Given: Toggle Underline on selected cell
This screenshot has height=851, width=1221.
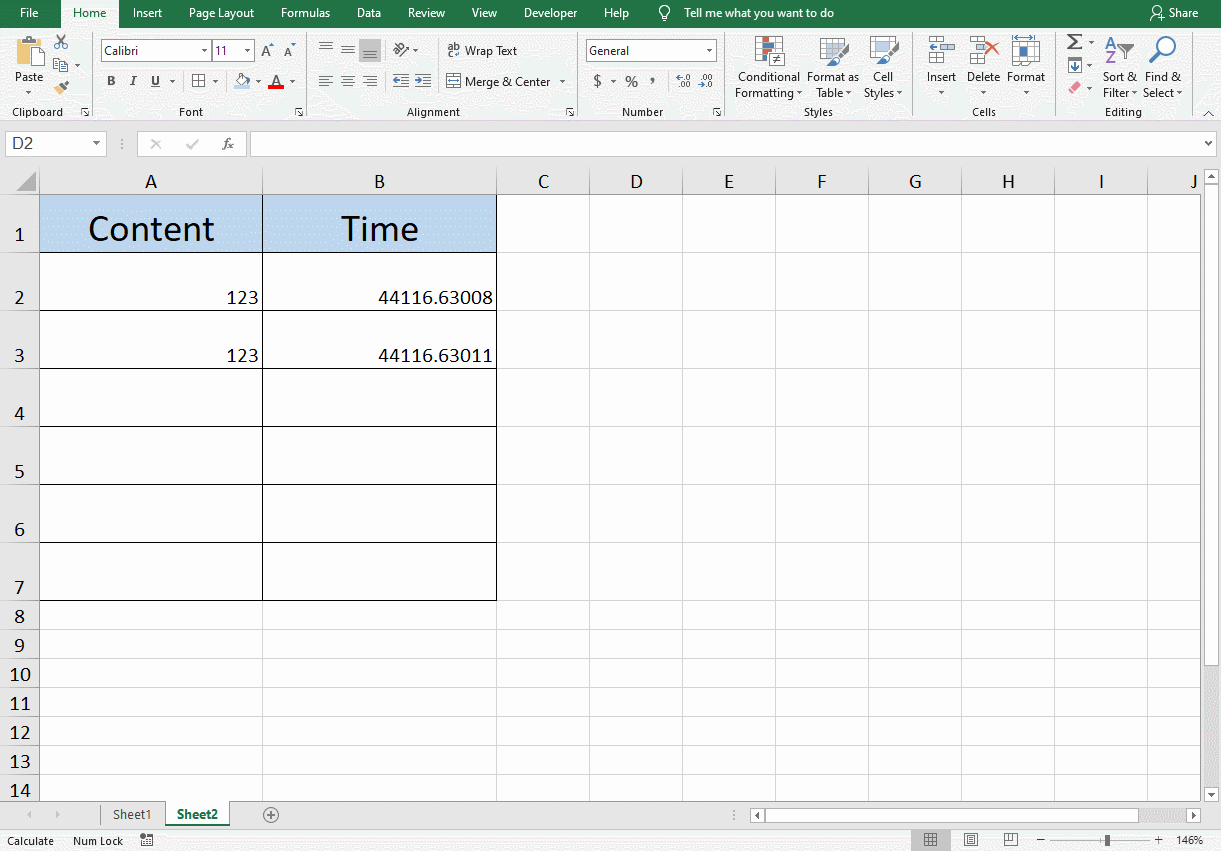Looking at the screenshot, I should (x=155, y=81).
